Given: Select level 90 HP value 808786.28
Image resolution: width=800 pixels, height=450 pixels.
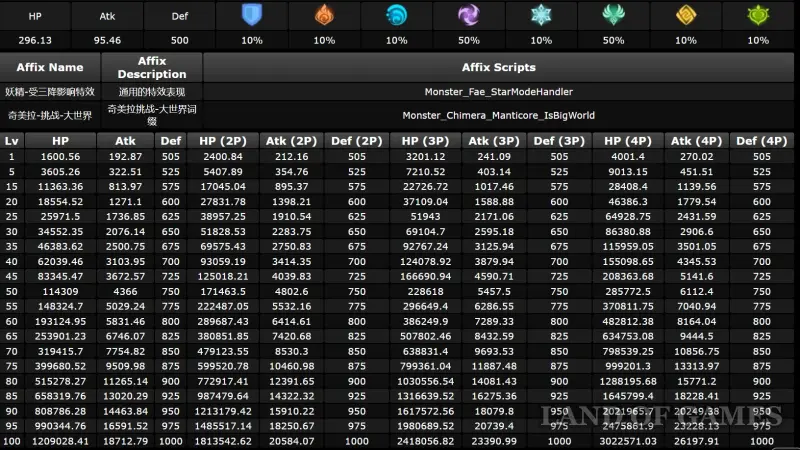Looking at the screenshot, I should (x=60, y=411).
